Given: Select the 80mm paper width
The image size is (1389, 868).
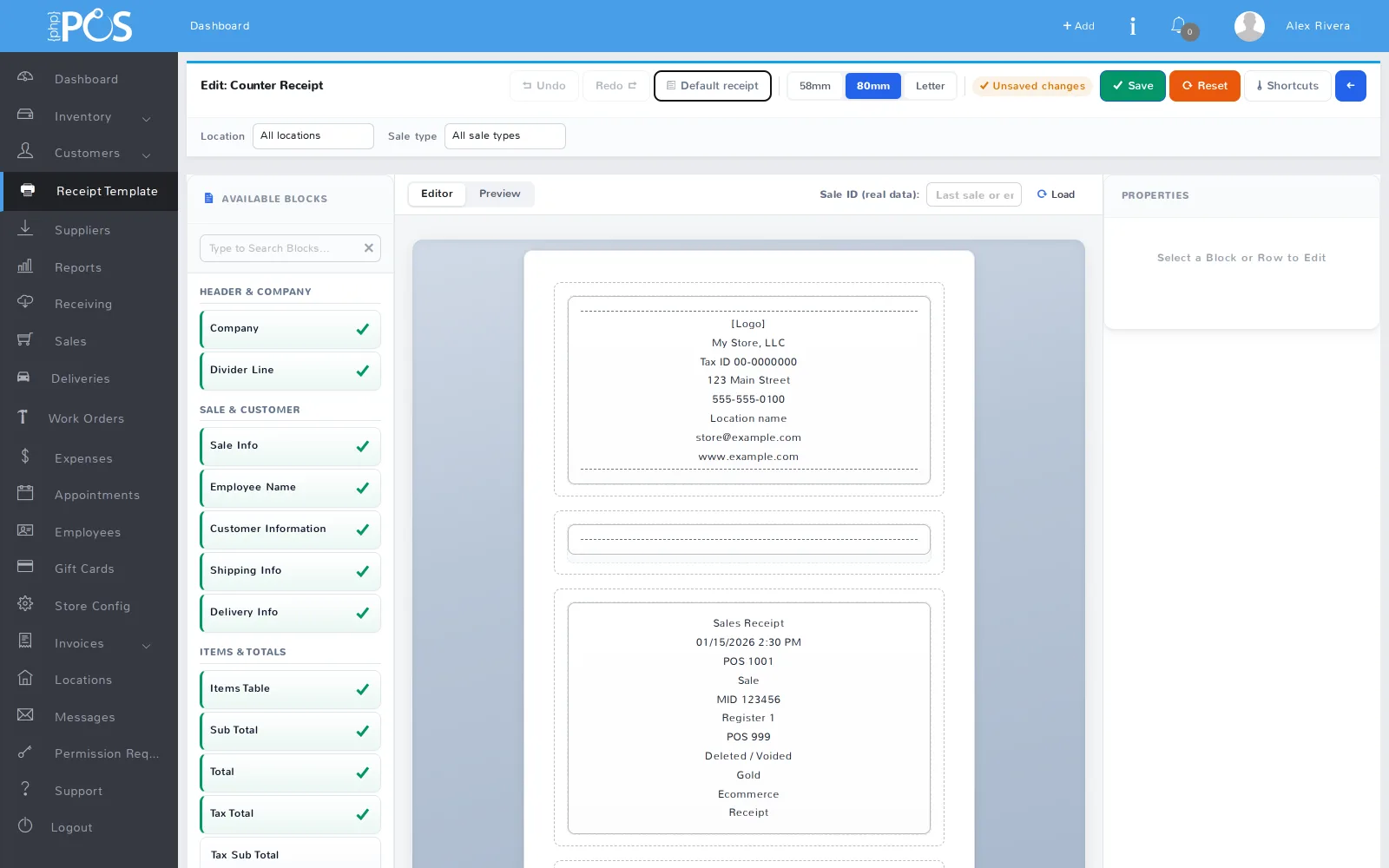Looking at the screenshot, I should [x=873, y=86].
